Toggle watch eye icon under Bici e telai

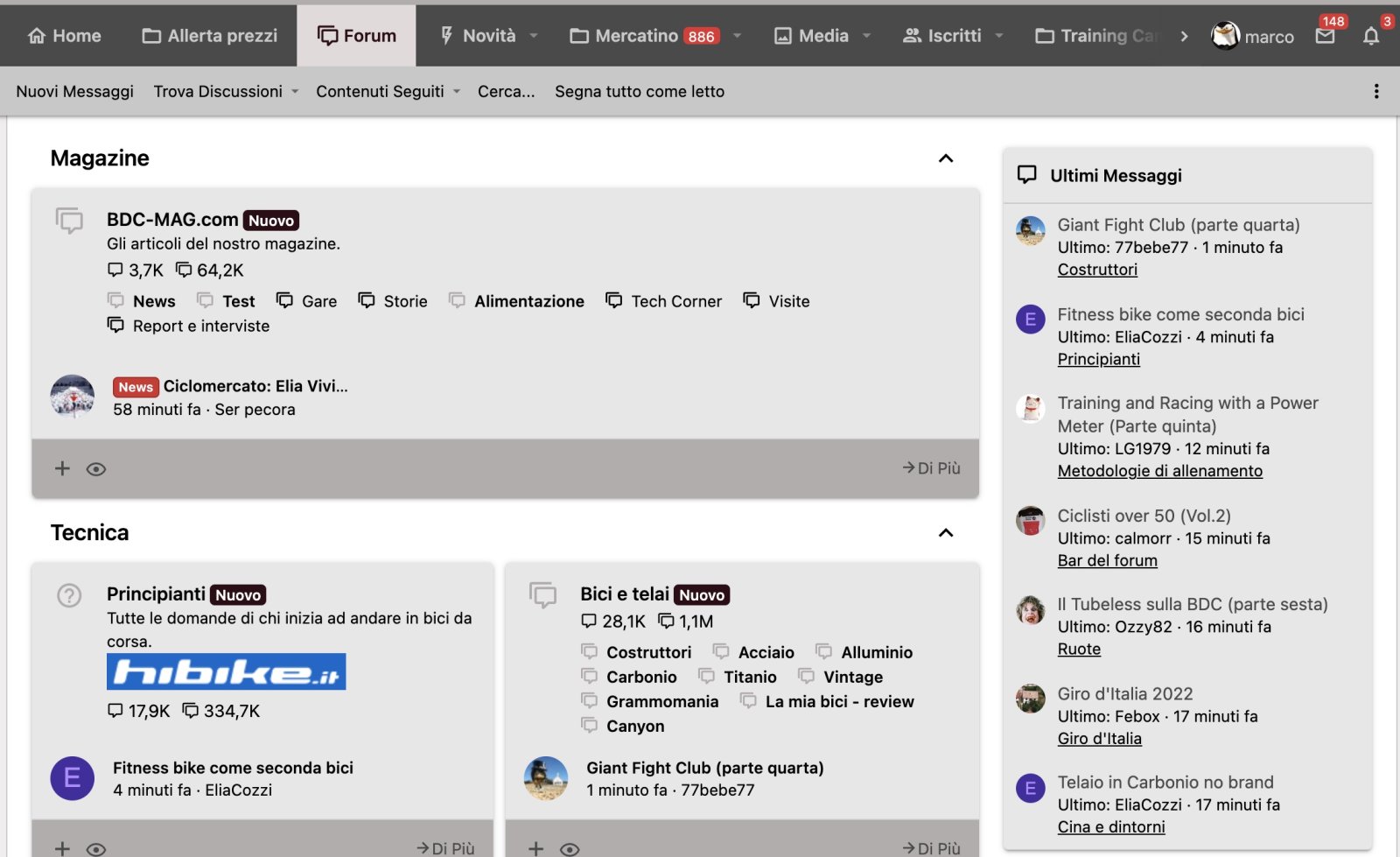point(570,848)
